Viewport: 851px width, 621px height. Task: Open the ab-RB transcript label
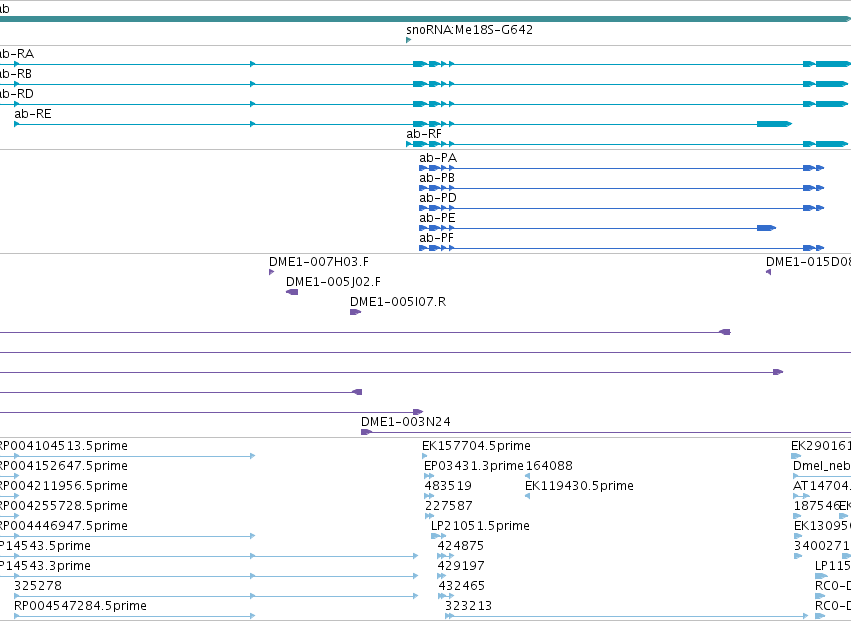pos(16,74)
